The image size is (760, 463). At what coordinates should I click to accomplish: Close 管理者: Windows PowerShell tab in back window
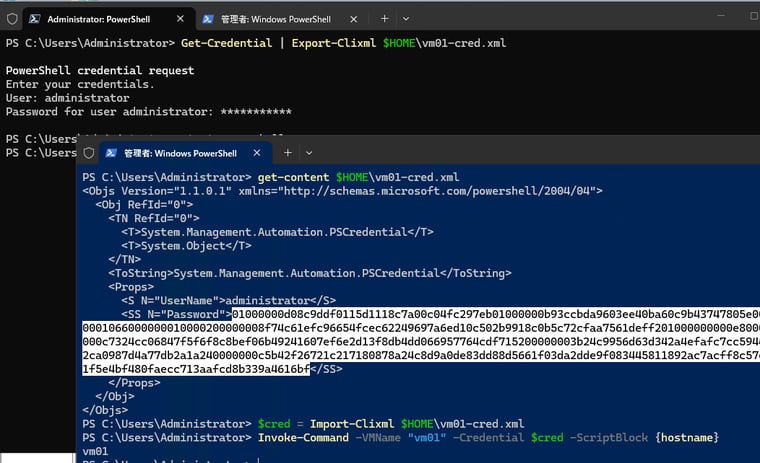[x=354, y=19]
